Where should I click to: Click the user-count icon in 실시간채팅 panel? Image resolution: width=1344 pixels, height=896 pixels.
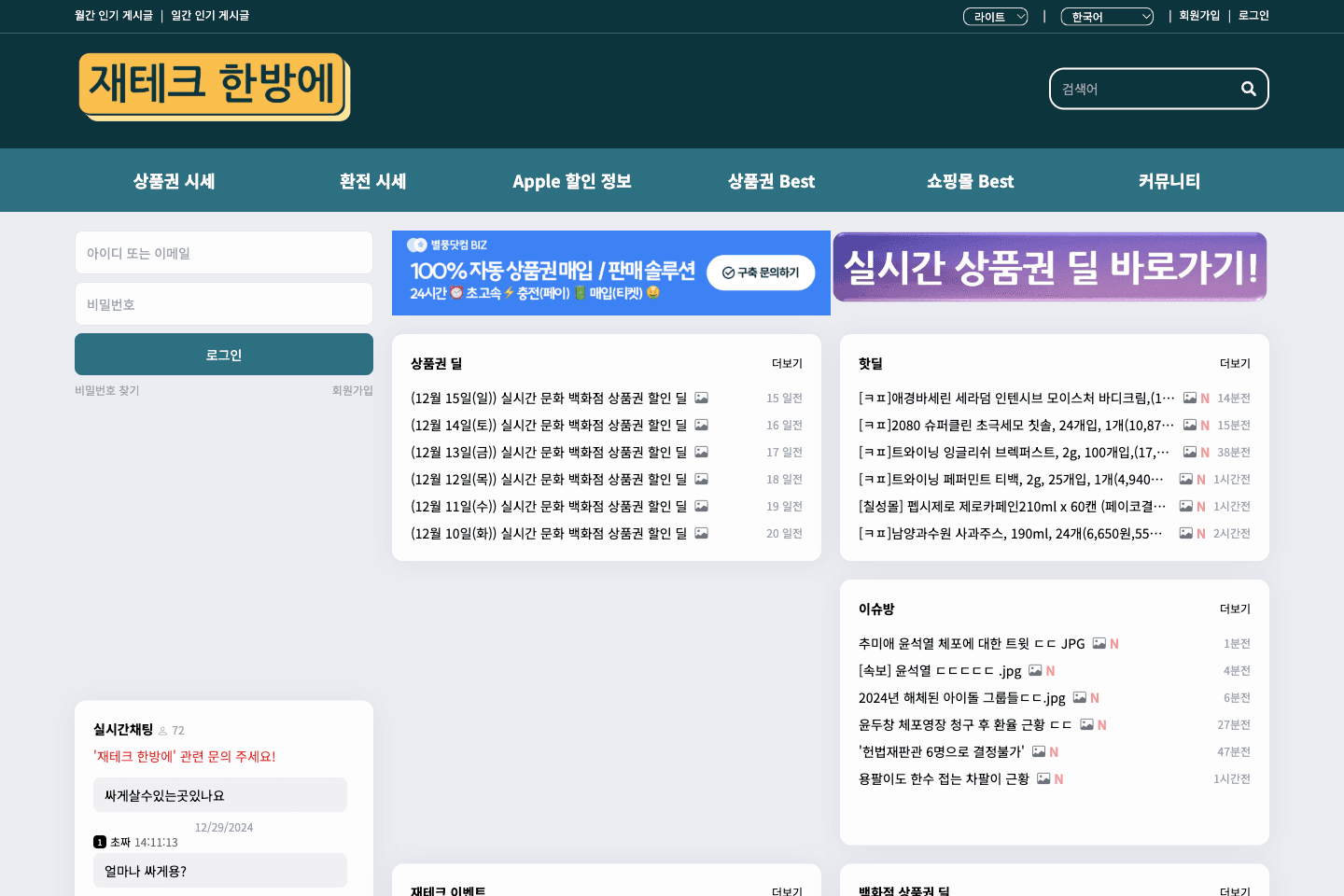click(162, 731)
